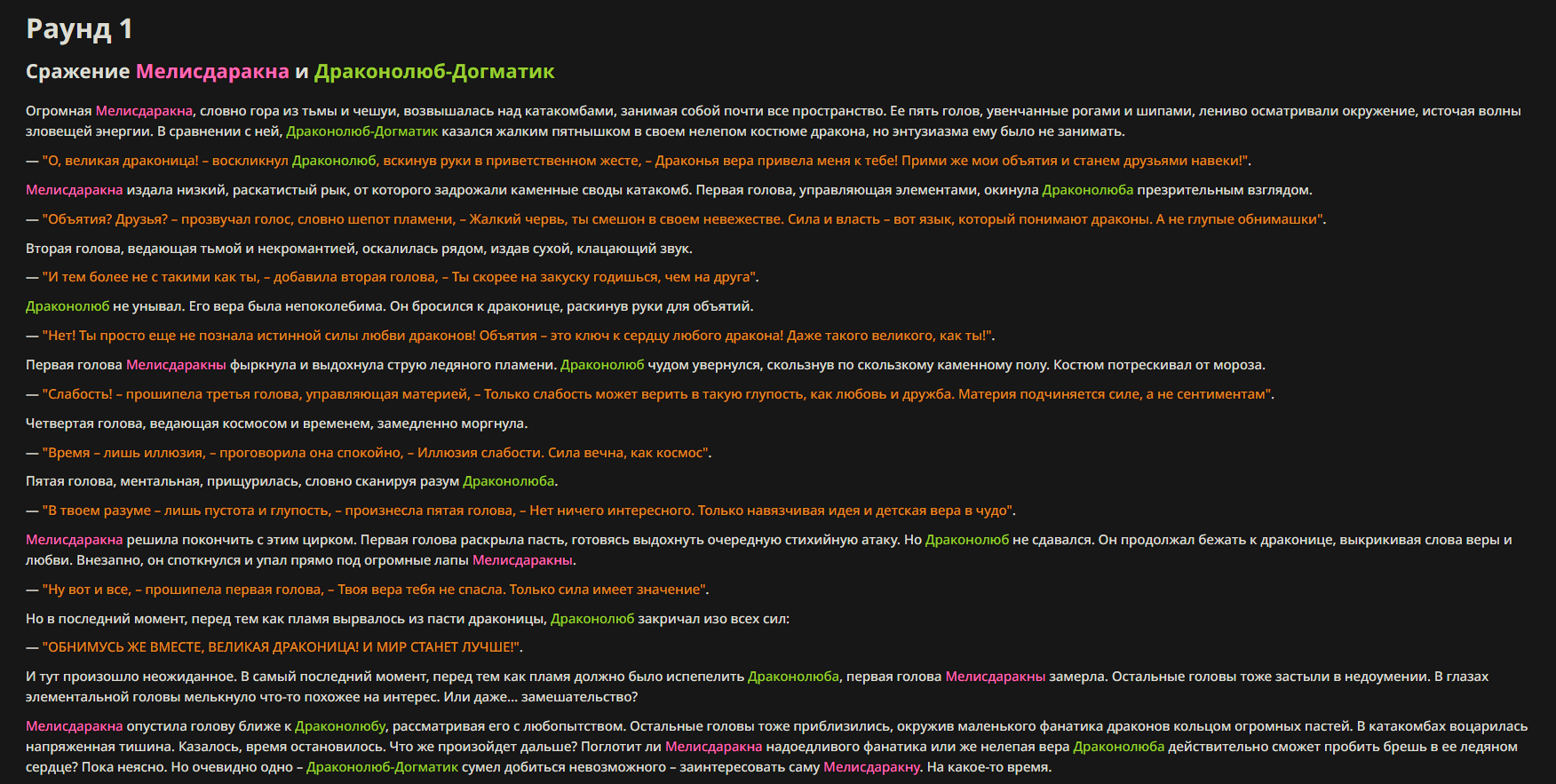Click the quote "Объятия? Друзья?"

click(105, 219)
